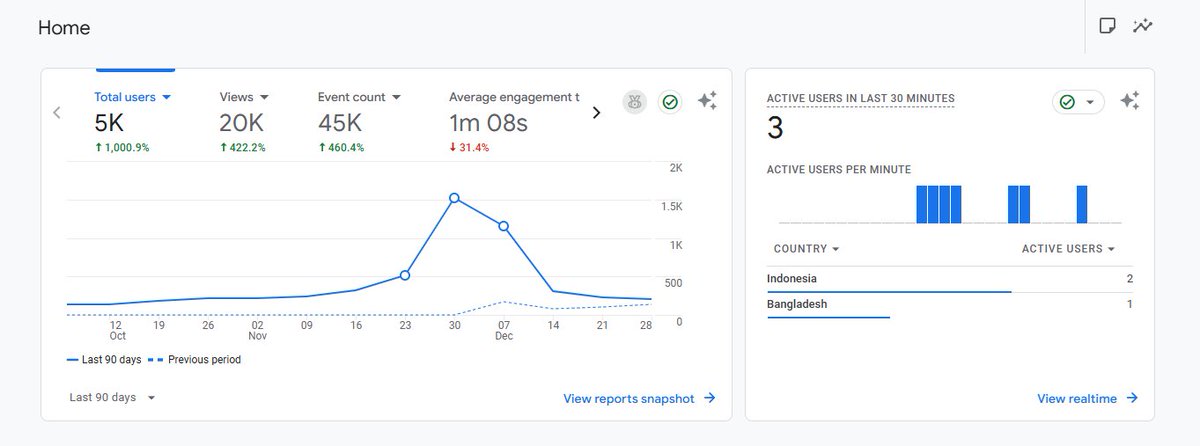Click the chart data point at Nov 23
The width and height of the screenshot is (1200, 446).
[405, 275]
